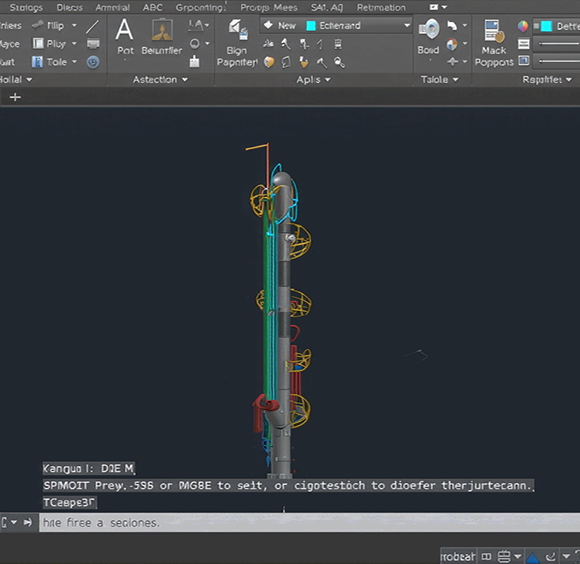The image size is (580, 564).
Task: Click the New layer button
Action: tap(280, 26)
